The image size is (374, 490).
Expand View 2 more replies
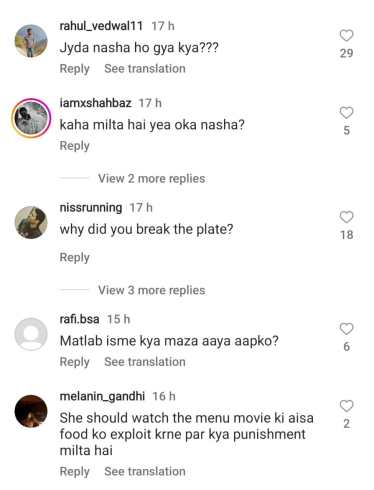click(x=151, y=179)
